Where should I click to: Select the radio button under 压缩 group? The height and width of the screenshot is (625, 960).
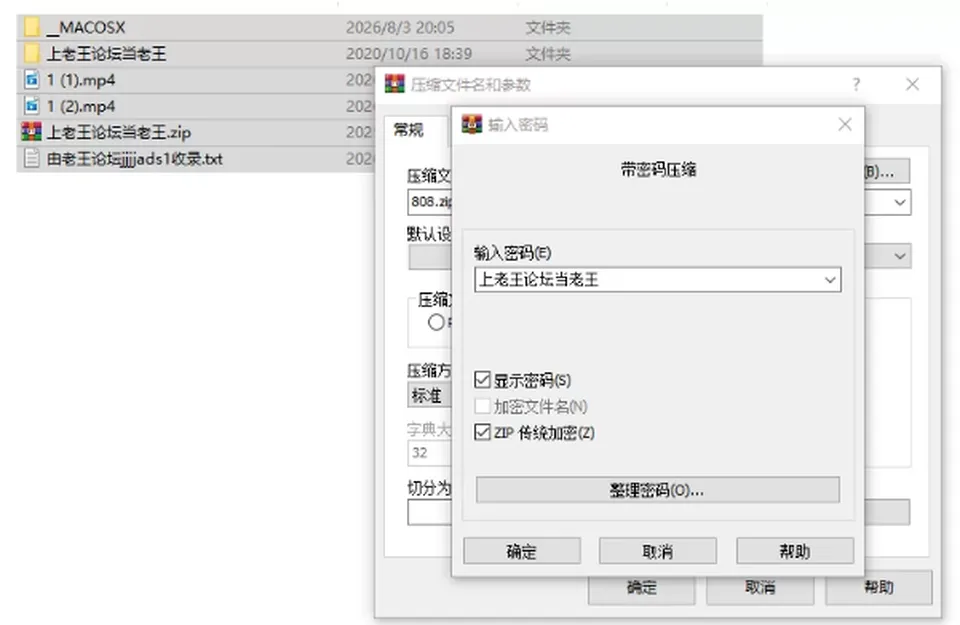click(x=437, y=322)
